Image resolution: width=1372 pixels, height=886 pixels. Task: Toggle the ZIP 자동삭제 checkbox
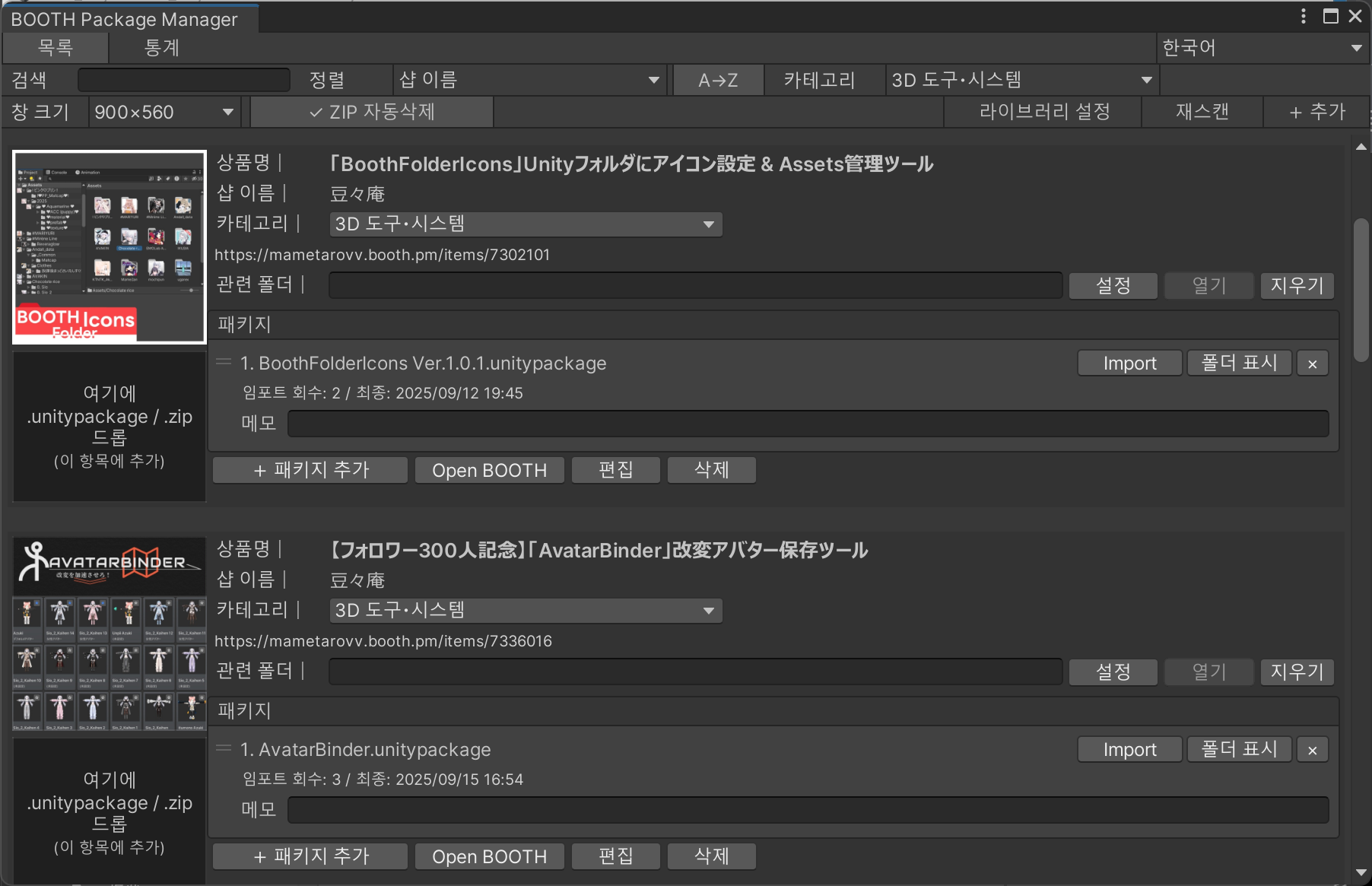point(371,112)
